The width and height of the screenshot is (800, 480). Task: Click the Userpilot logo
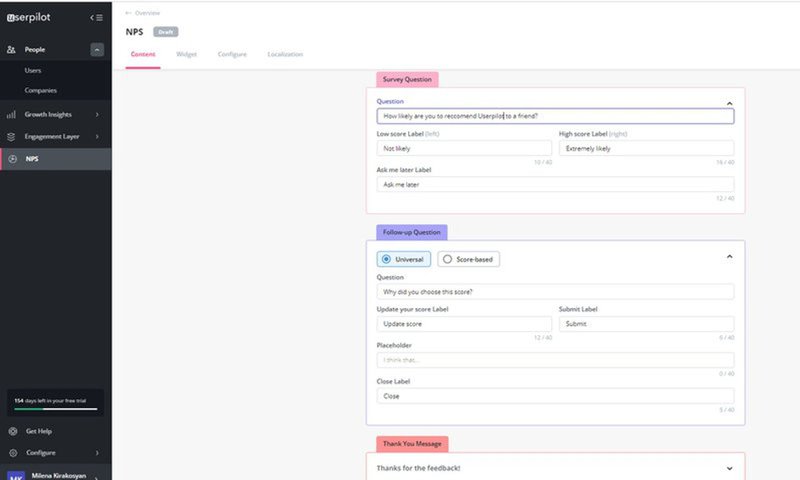coord(29,17)
